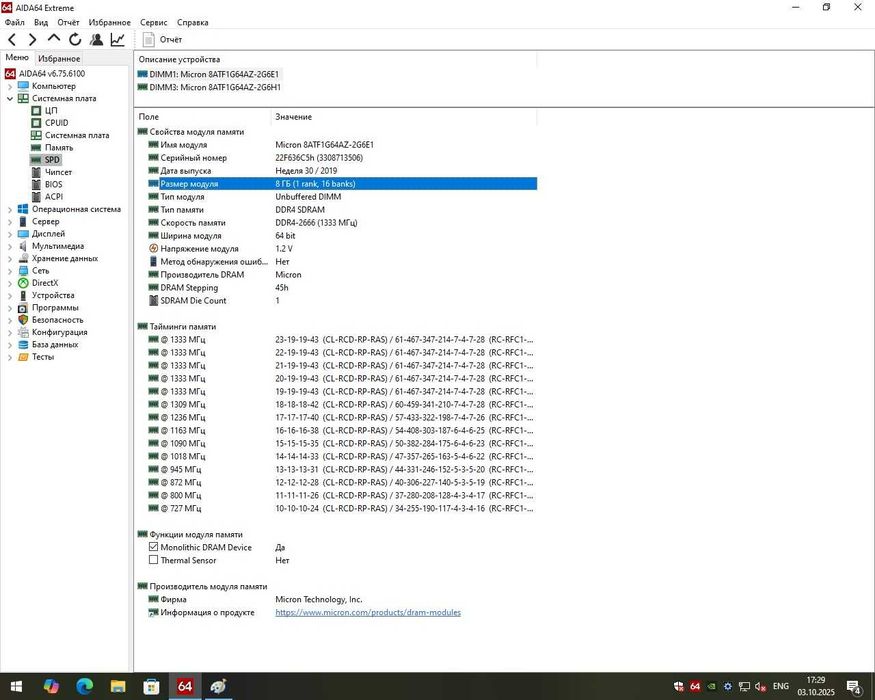Screen dimensions: 875x700
Task: Select the Память item icon
Action: [x=36, y=147]
